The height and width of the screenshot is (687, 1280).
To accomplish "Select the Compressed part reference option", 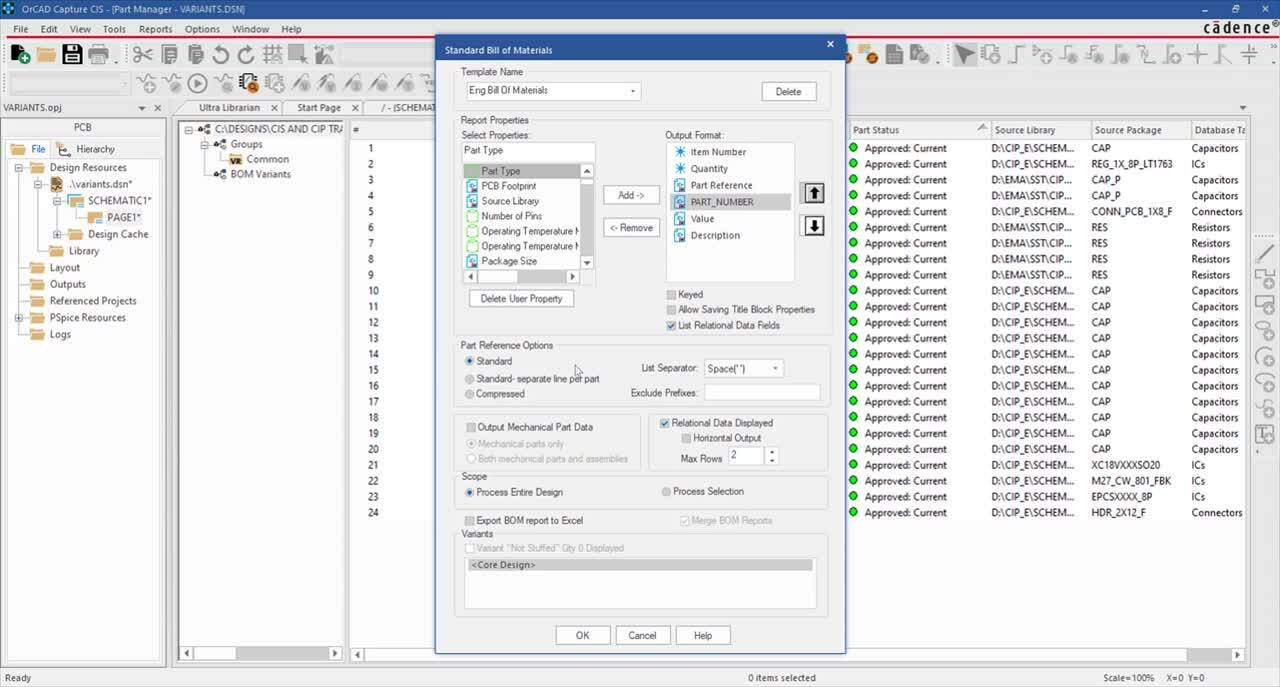I will tap(469, 393).
